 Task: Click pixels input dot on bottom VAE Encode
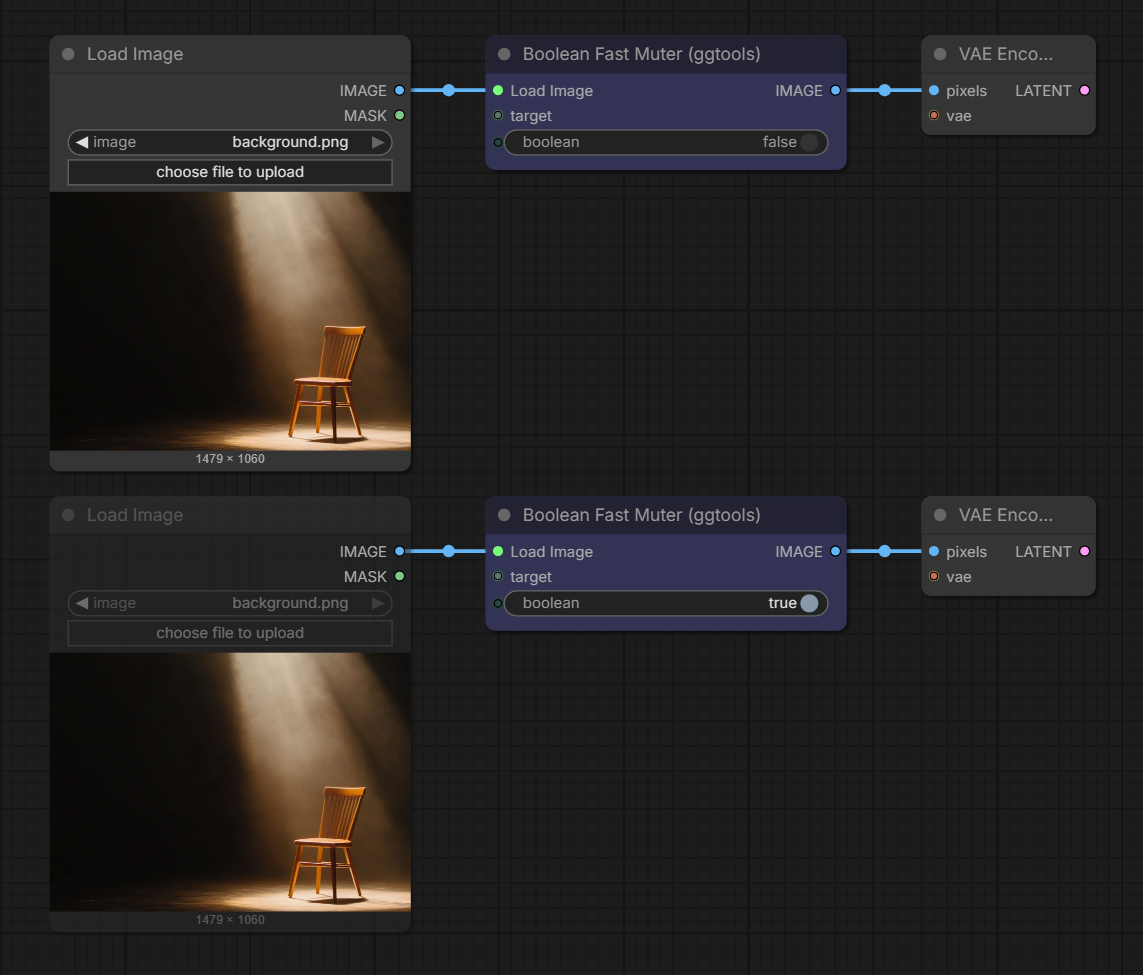click(934, 552)
